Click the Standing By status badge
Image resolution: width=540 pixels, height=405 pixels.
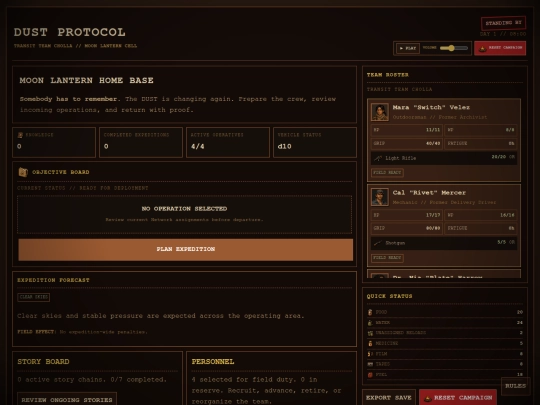[x=503, y=23]
